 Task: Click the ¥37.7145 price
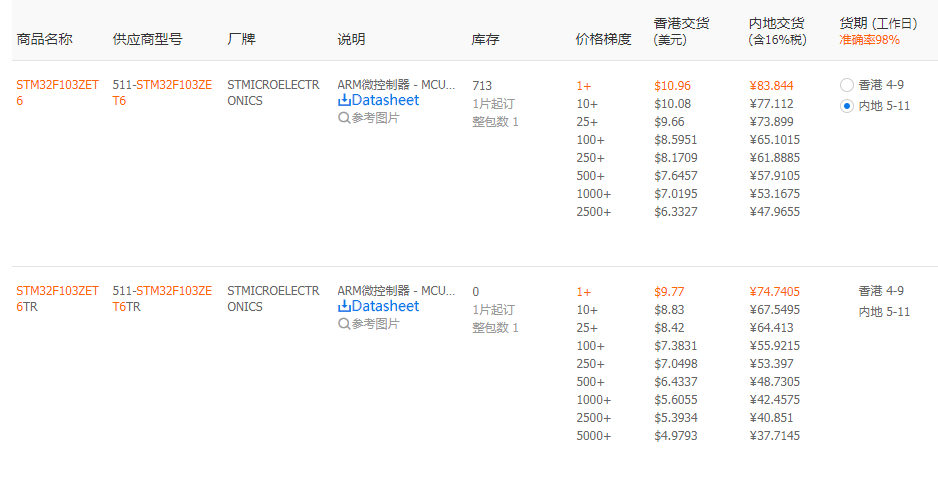(775, 435)
